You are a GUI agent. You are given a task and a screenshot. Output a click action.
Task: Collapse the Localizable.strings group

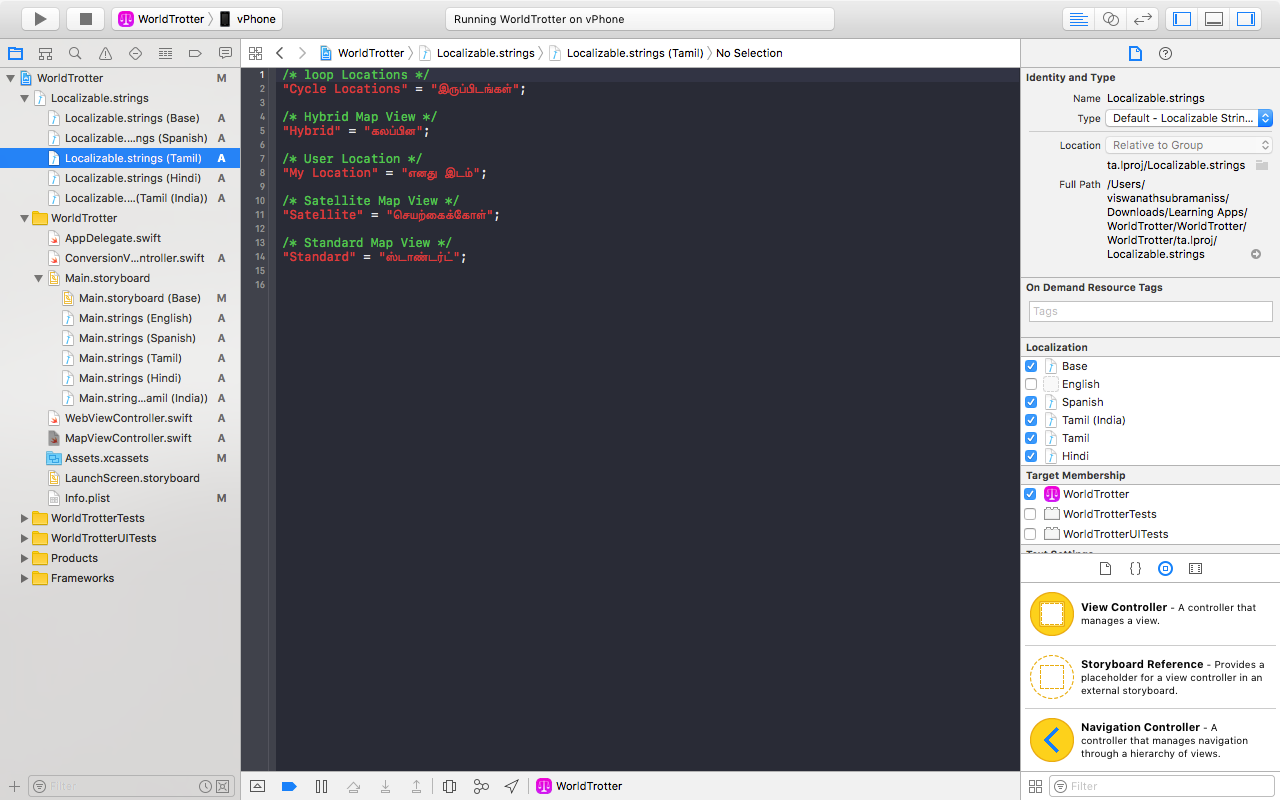pyautogui.click(x=25, y=98)
